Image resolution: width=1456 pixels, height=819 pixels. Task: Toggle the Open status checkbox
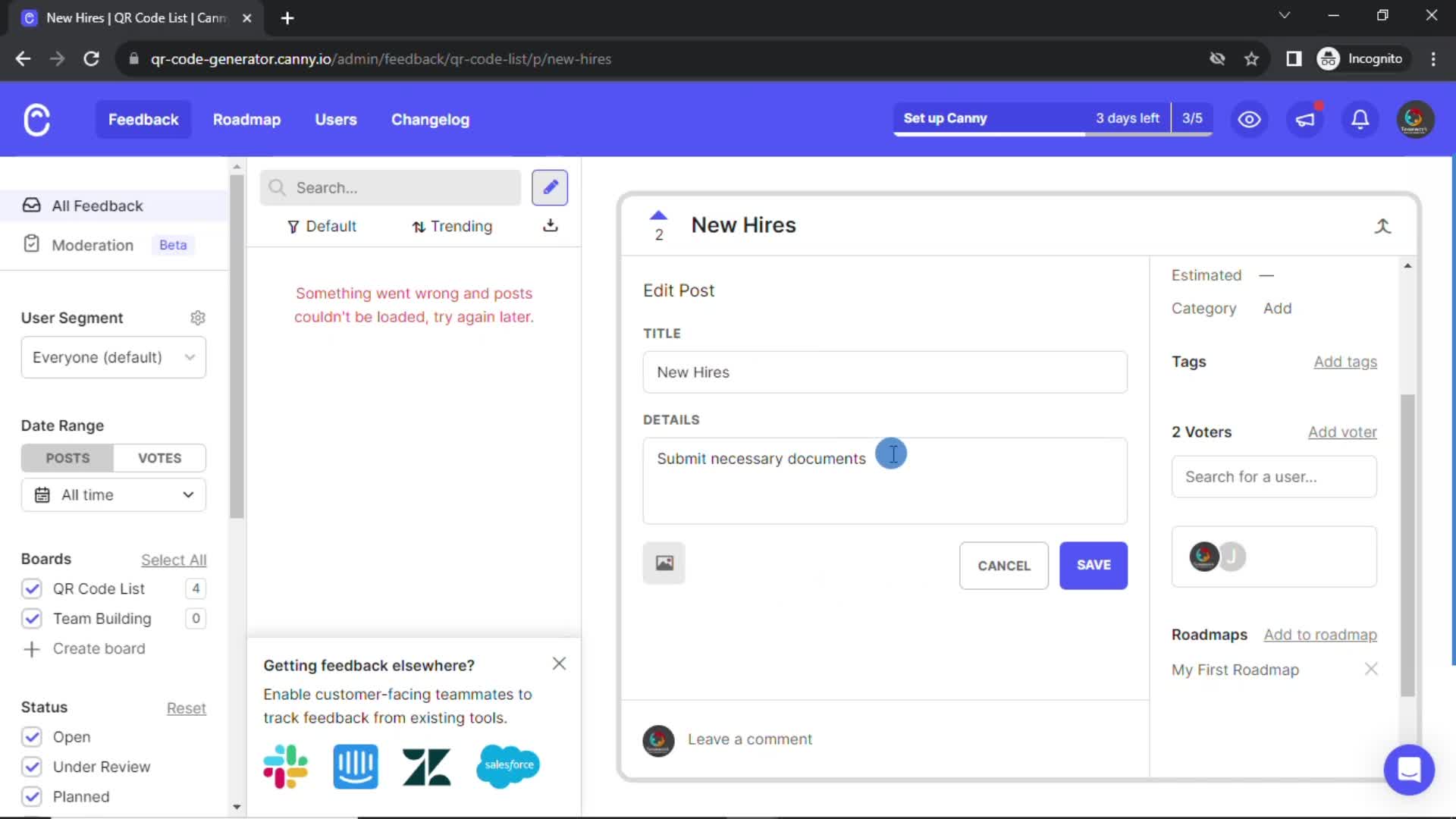click(x=32, y=737)
